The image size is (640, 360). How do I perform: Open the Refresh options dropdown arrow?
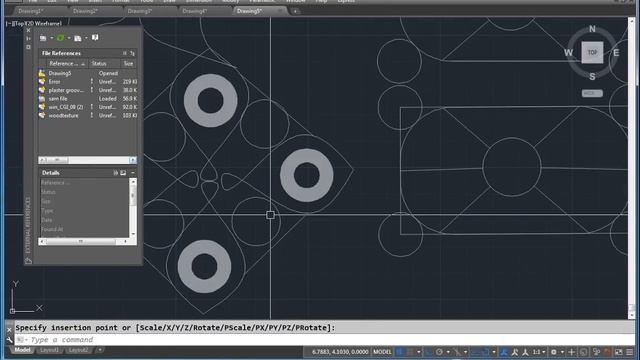(x=69, y=38)
